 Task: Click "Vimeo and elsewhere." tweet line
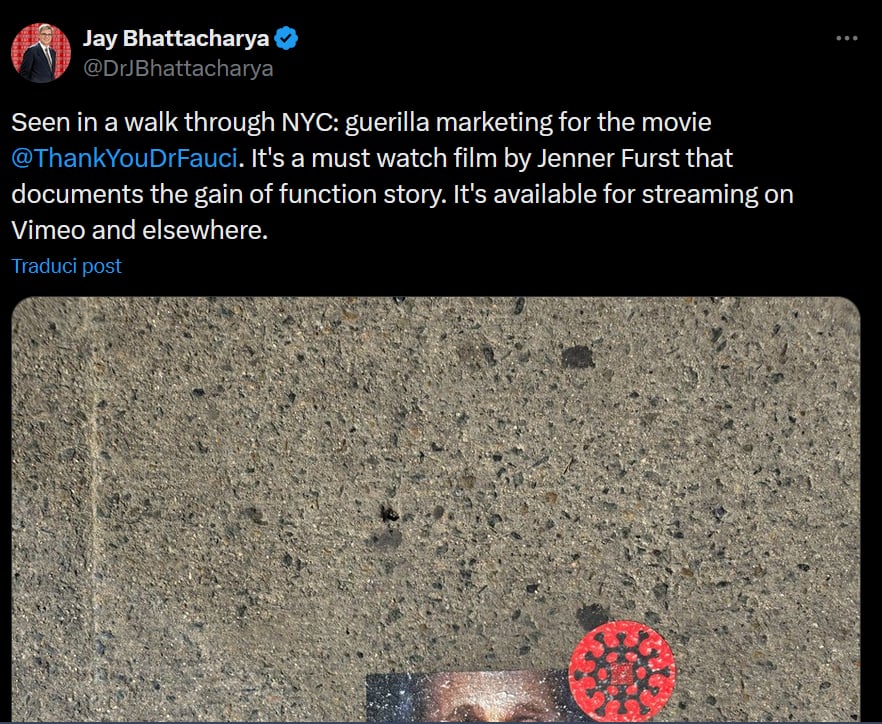(140, 230)
